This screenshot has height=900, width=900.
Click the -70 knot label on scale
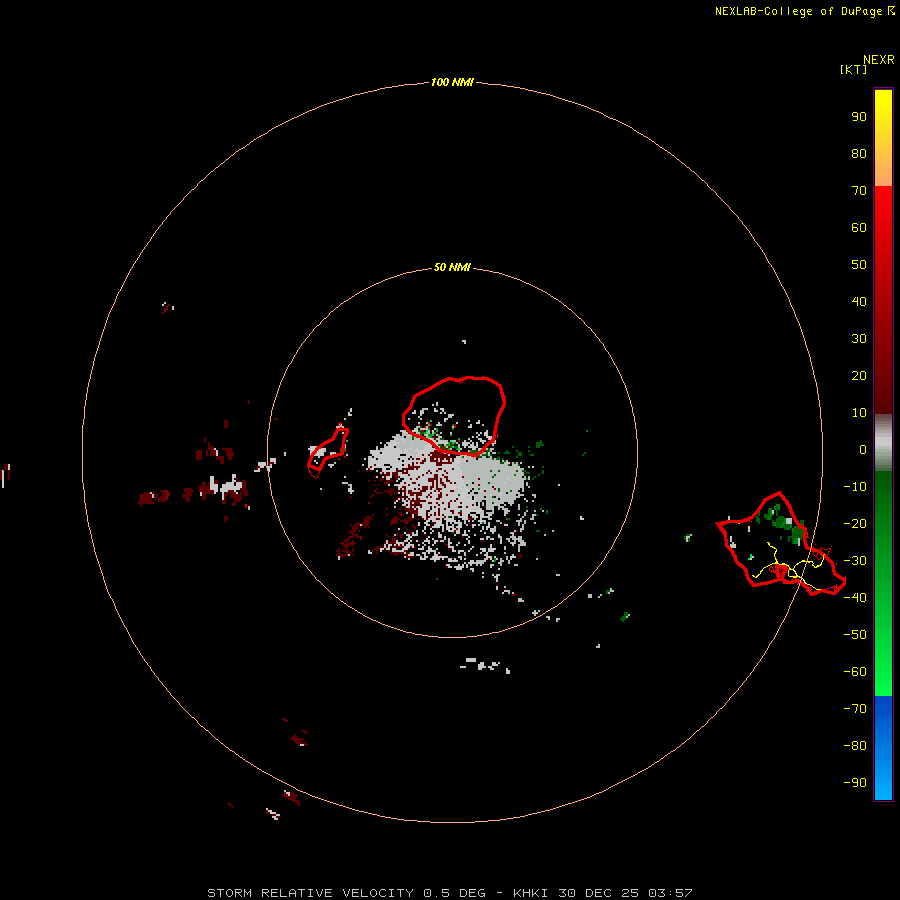(855, 709)
